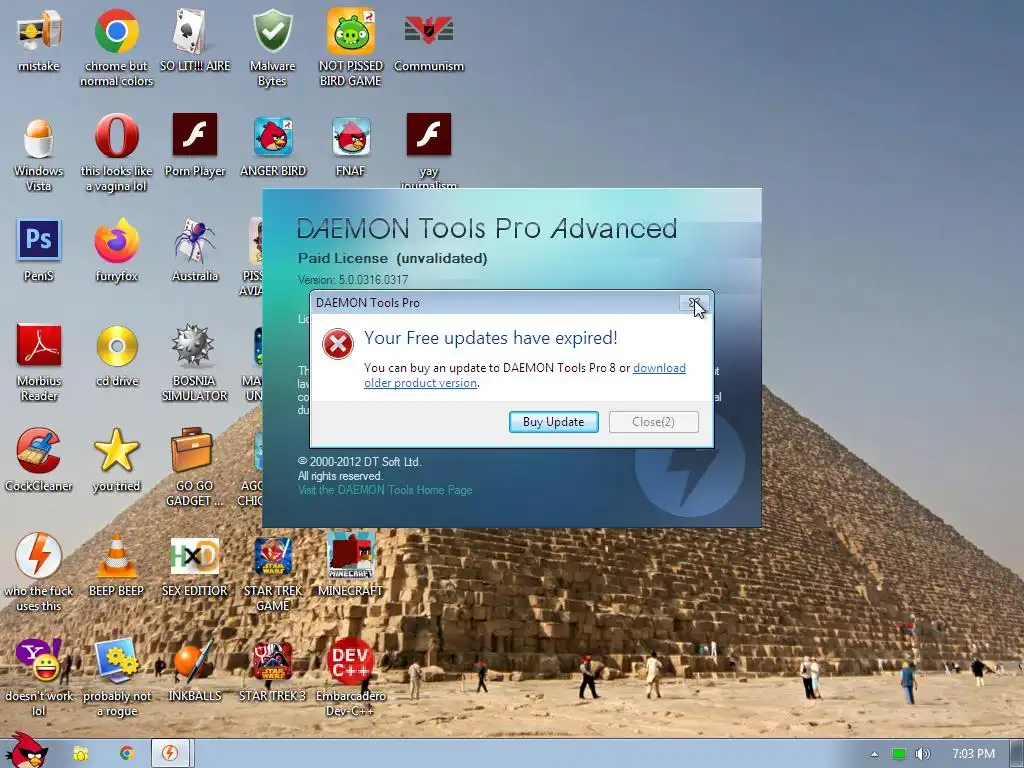Image resolution: width=1024 pixels, height=768 pixels.
Task: Click the Close(2) countdown button
Action: point(654,422)
